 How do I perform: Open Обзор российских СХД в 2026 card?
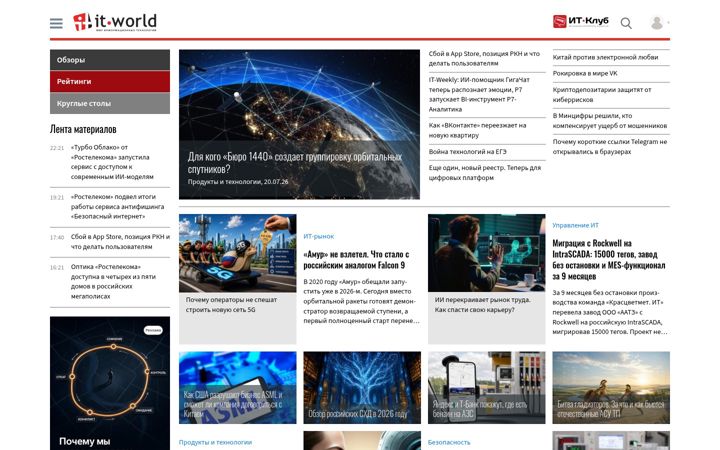pyautogui.click(x=362, y=388)
